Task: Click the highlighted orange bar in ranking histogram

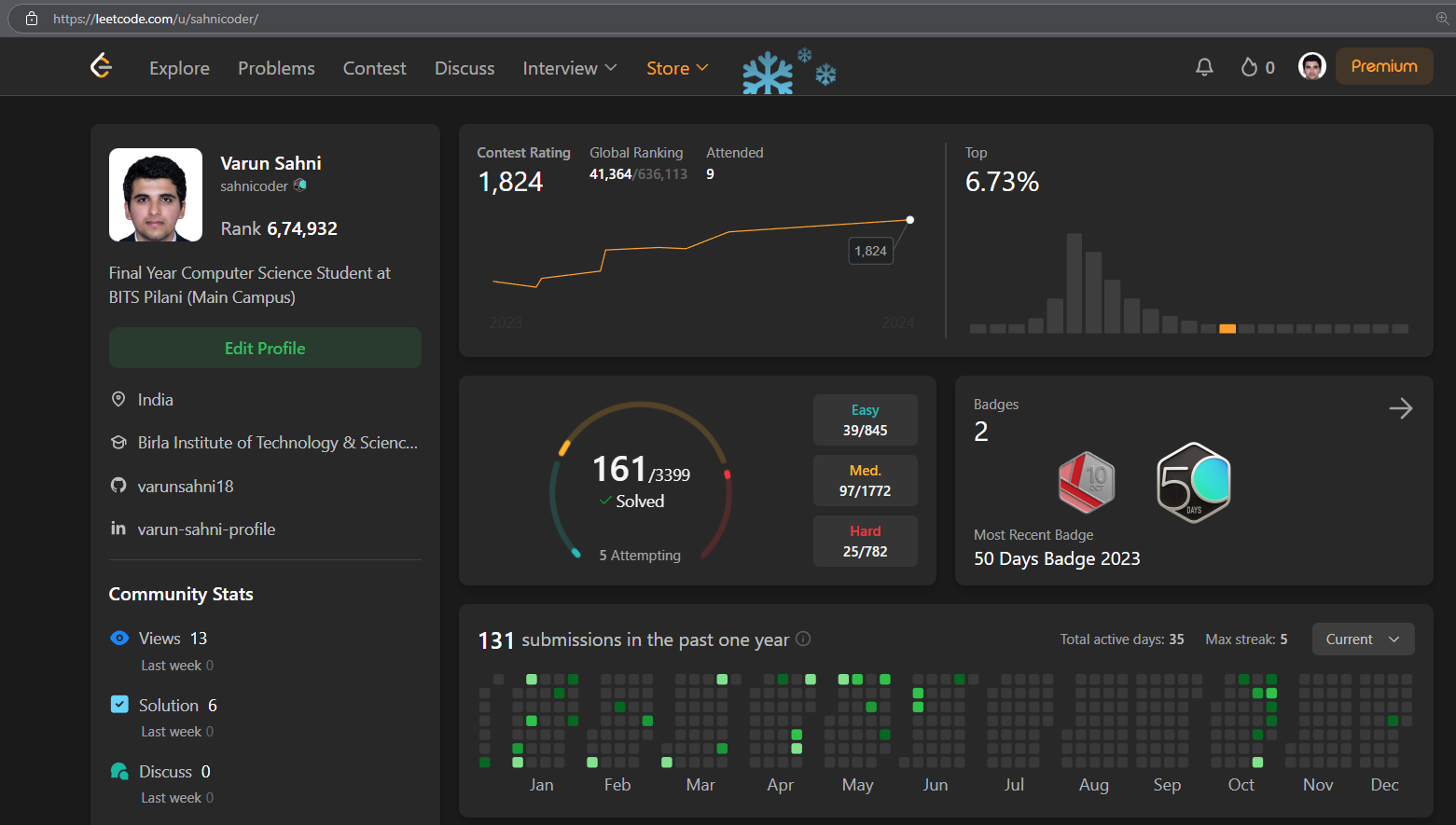Action: (1227, 328)
